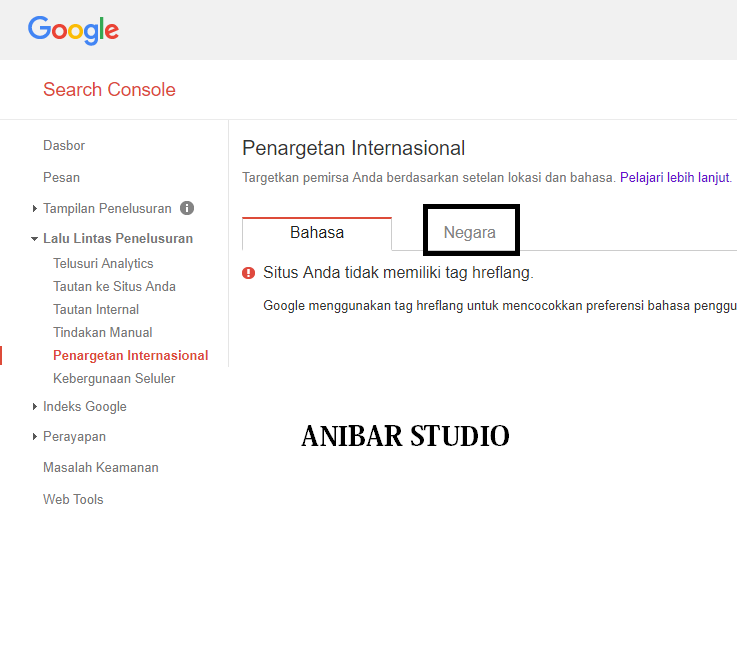Open Masalah Keamanan
Viewport: 737px width, 670px height.
click(101, 467)
